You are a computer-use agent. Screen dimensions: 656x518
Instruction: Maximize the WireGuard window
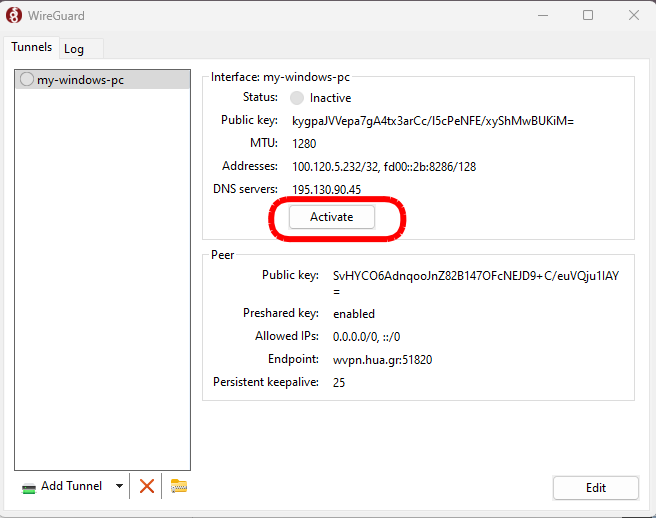pyautogui.click(x=588, y=15)
